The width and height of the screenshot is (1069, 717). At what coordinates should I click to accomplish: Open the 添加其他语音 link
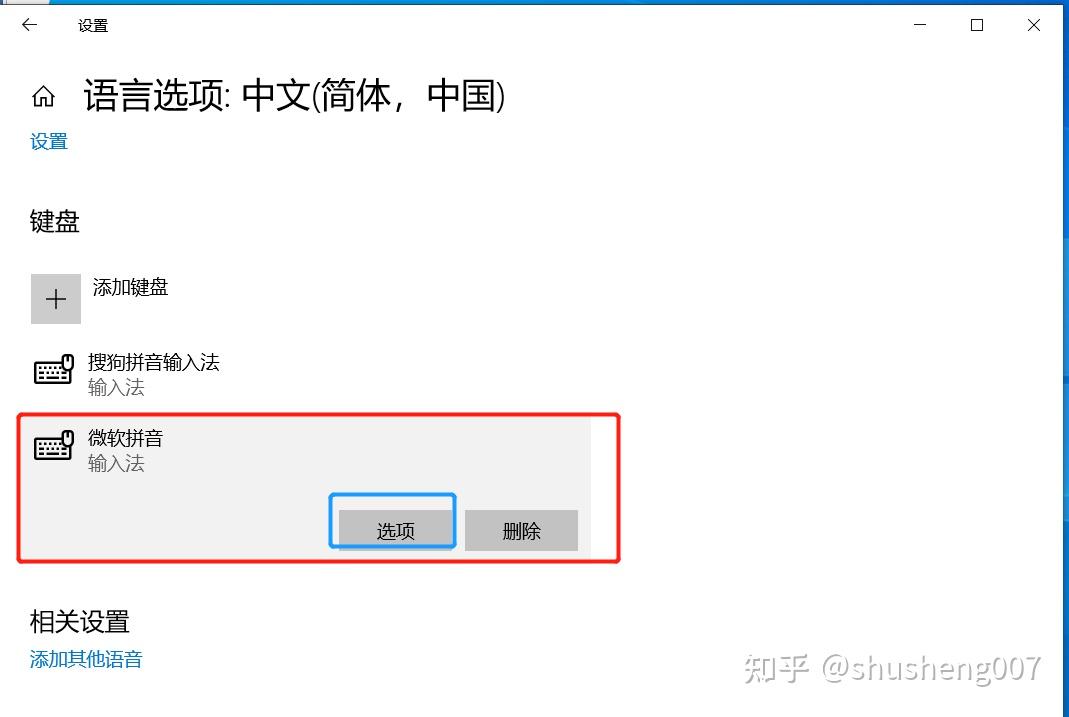click(x=86, y=659)
